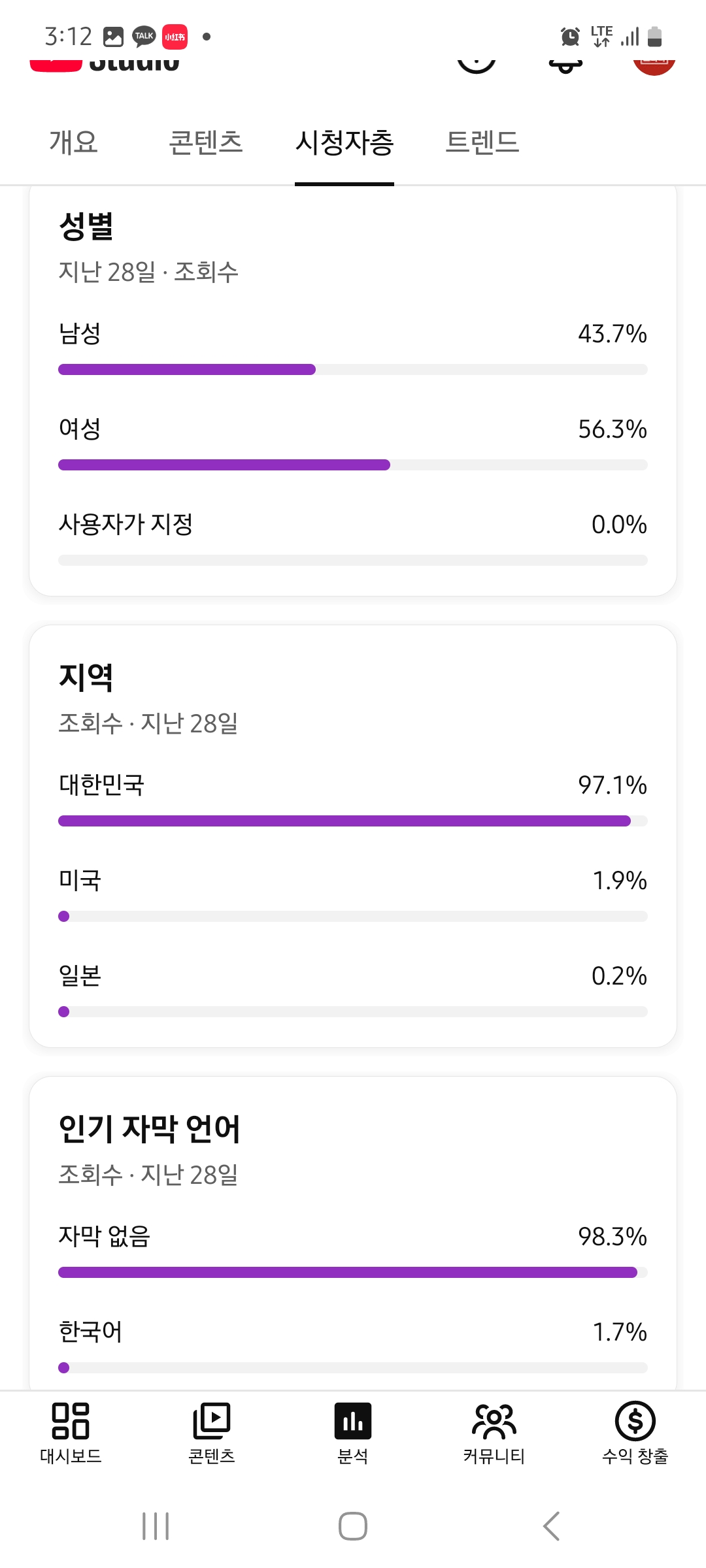The height and width of the screenshot is (1568, 706).
Task: Open the 대시보드 dashboard icon
Action: (71, 1422)
